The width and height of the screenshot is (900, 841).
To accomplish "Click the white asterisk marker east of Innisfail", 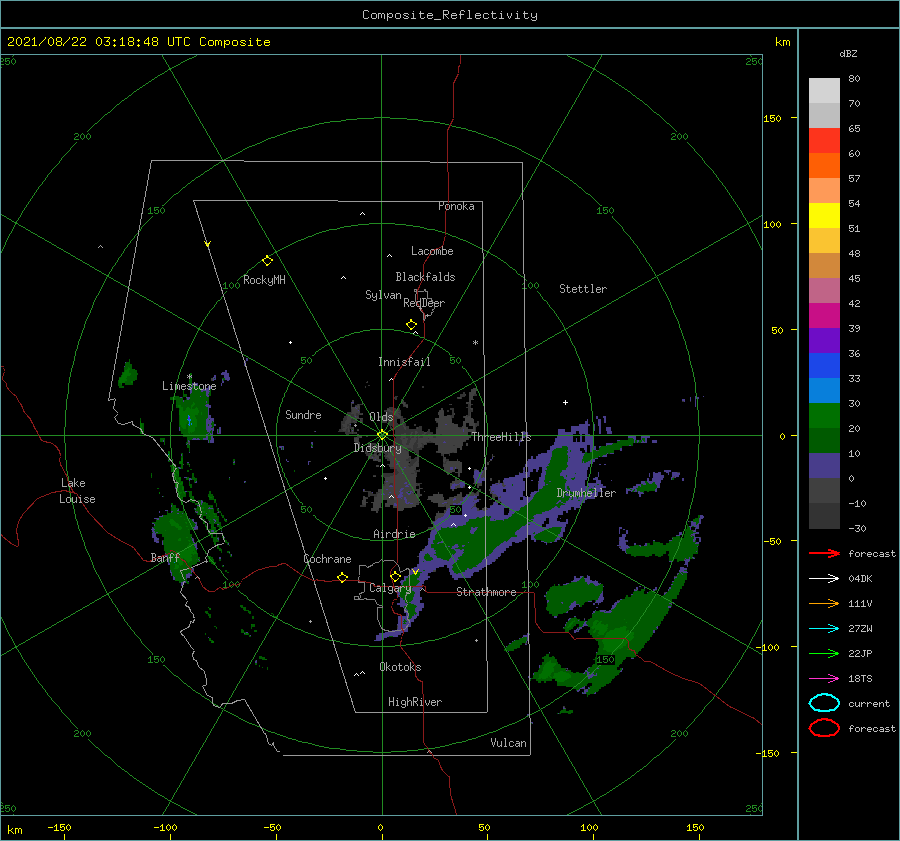I will click(x=475, y=343).
